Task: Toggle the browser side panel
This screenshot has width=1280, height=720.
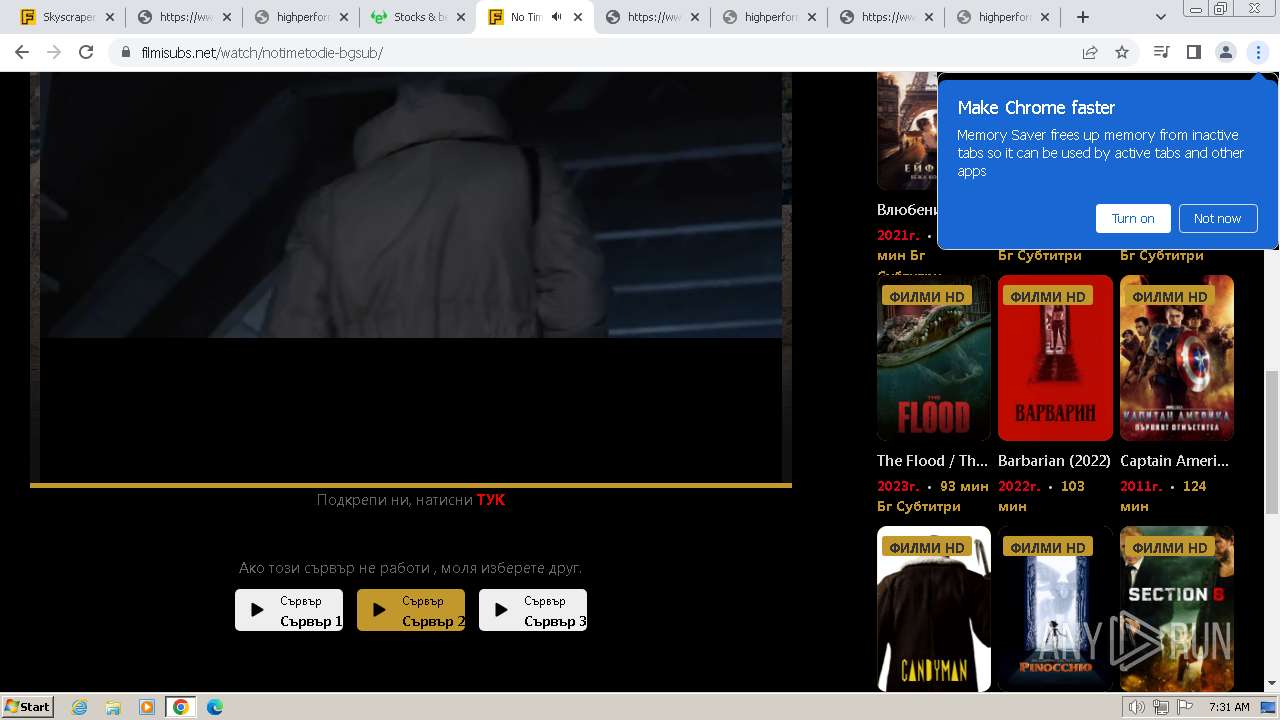Action: click(1193, 52)
